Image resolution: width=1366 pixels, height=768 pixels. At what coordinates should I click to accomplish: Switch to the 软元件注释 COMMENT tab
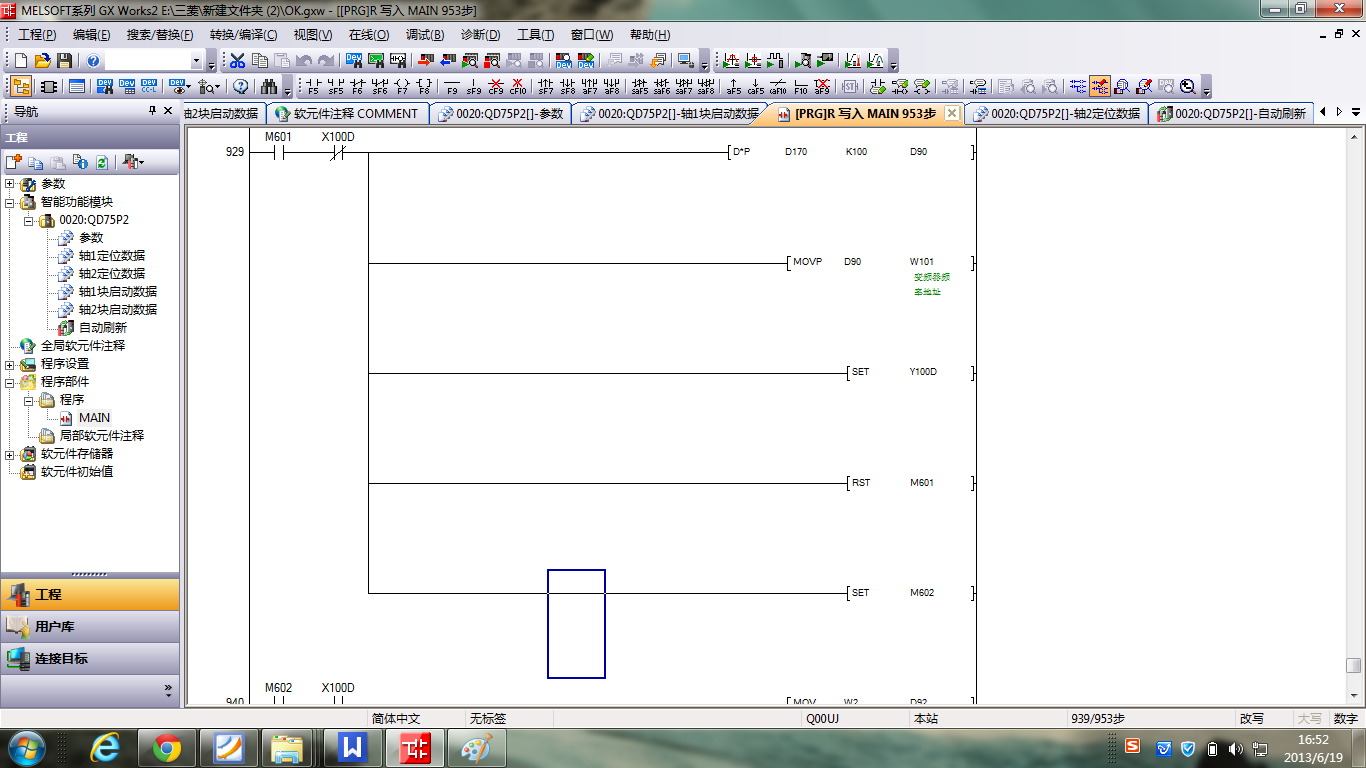pos(348,114)
